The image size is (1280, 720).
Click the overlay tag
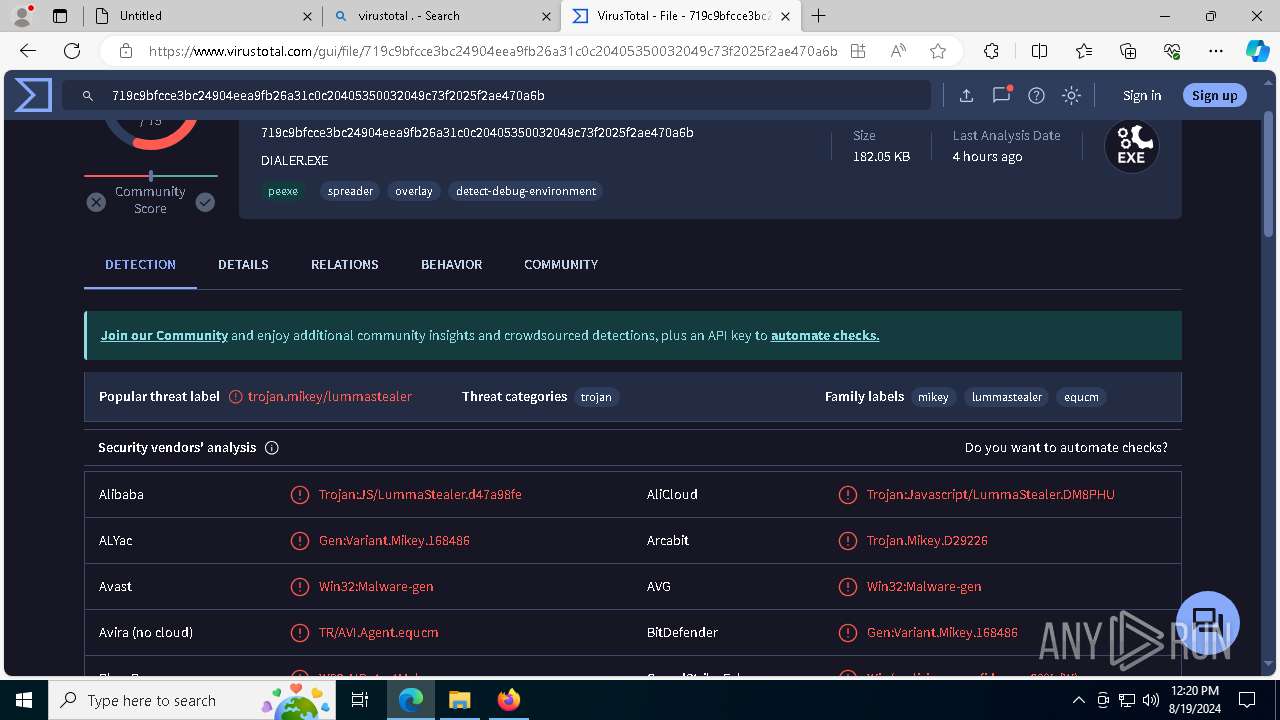point(414,191)
